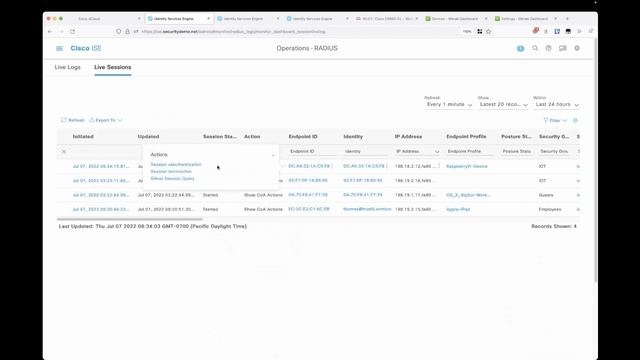Click the Identity link in the Employees row
Viewport: 640px width, 360px height.
(367, 209)
